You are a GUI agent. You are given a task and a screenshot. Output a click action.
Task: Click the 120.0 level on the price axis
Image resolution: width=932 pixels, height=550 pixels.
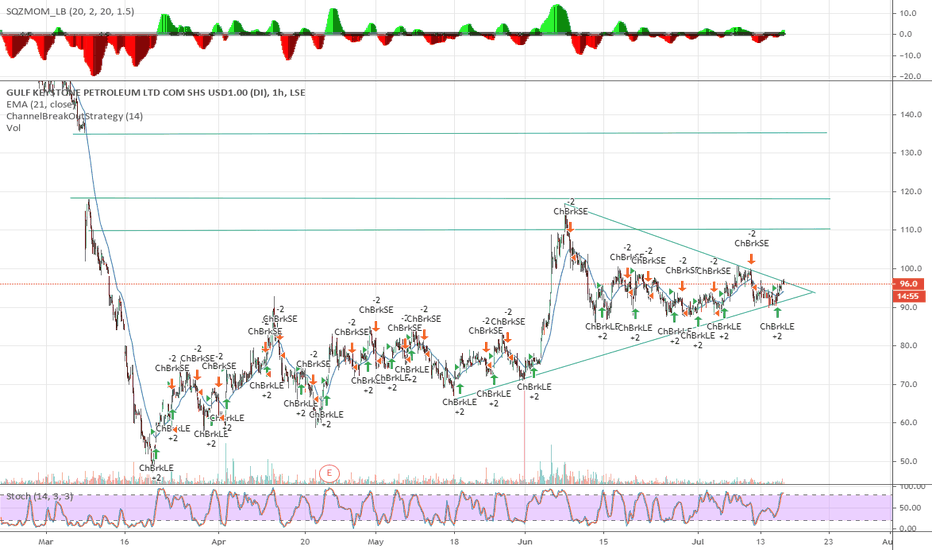tap(911, 191)
